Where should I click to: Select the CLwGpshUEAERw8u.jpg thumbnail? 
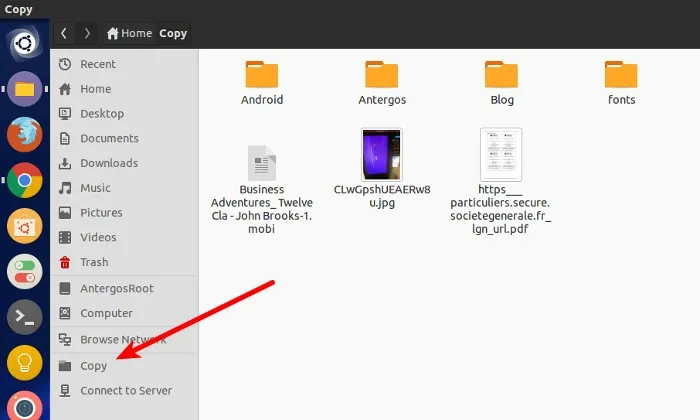(382, 155)
